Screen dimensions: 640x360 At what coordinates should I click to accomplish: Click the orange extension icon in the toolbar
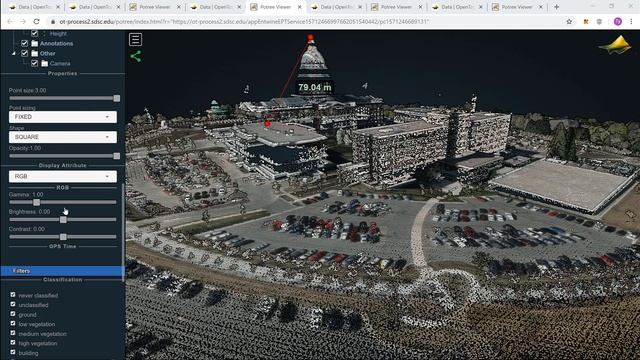[x=586, y=22]
